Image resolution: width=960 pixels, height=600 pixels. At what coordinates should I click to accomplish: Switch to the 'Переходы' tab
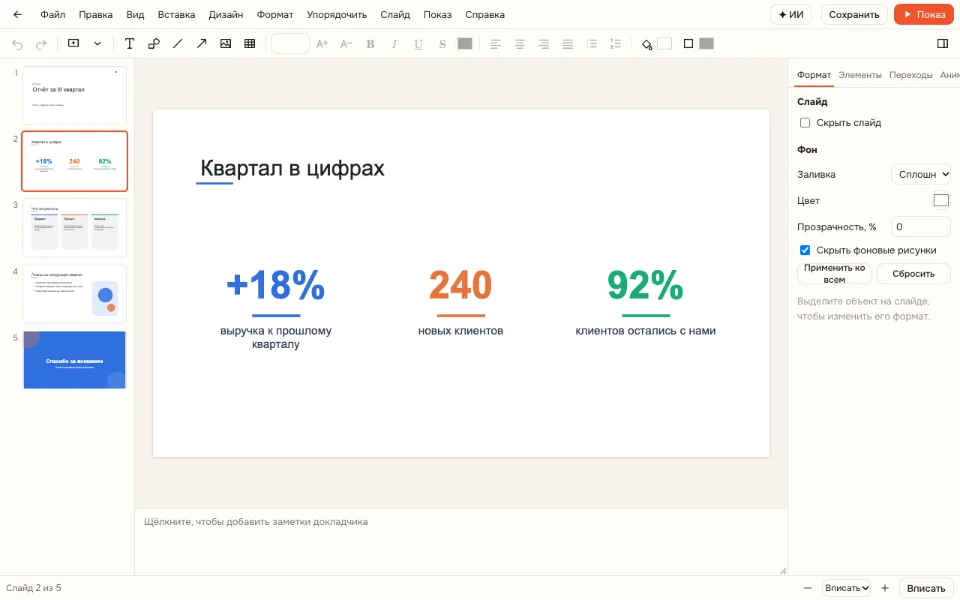910,75
